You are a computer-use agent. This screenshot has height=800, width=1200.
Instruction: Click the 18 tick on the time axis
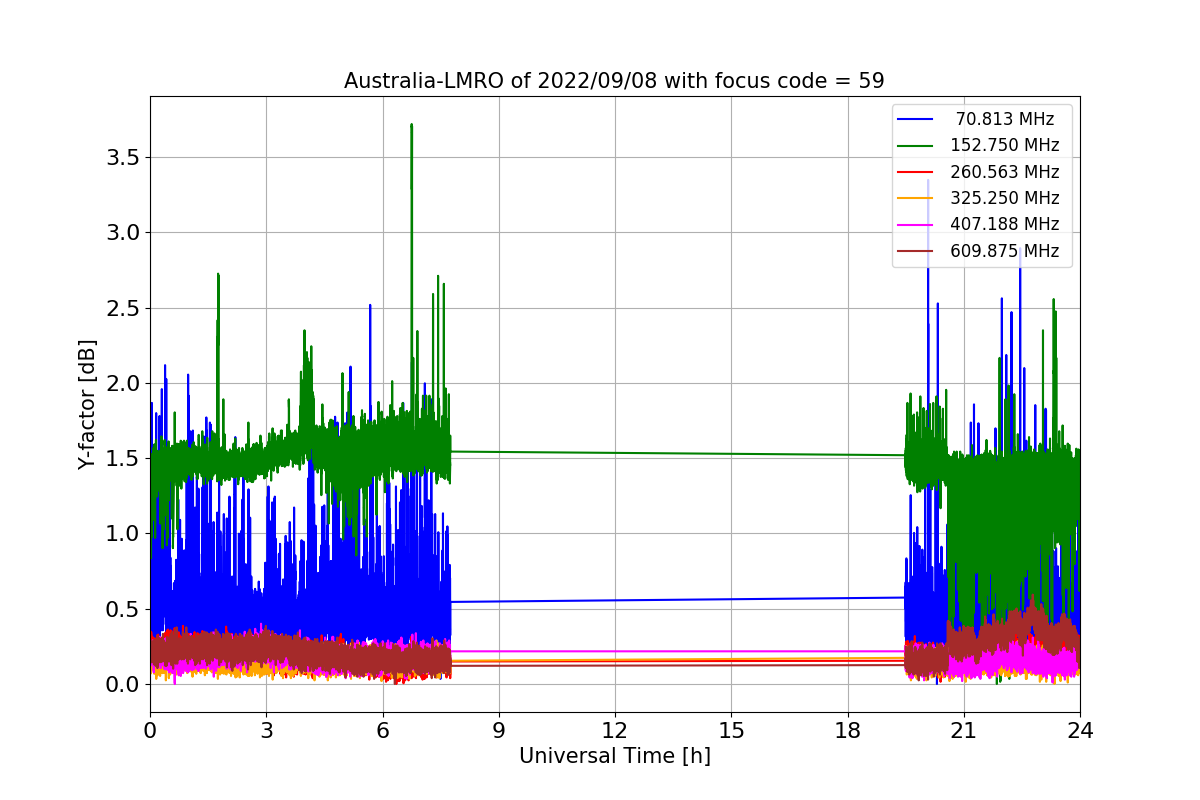[x=847, y=731]
